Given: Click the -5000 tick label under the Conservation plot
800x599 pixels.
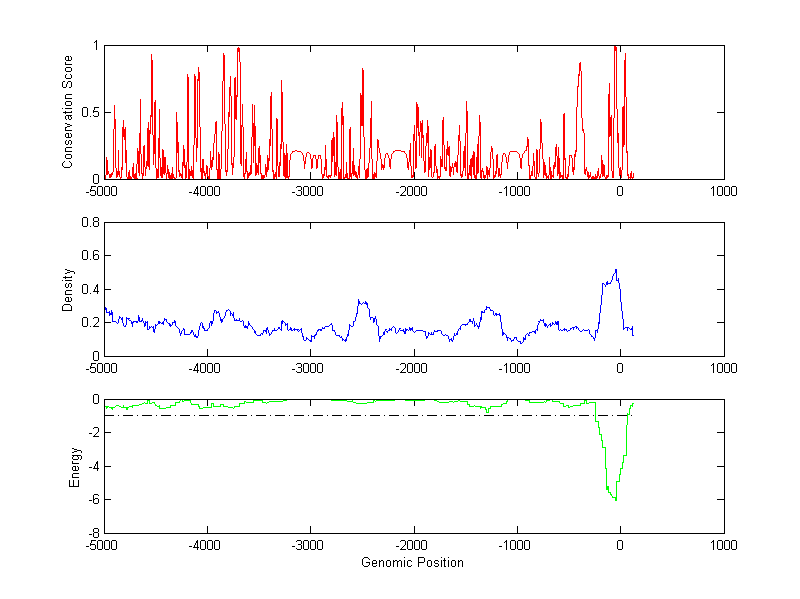Looking at the screenshot, I should point(104,191).
